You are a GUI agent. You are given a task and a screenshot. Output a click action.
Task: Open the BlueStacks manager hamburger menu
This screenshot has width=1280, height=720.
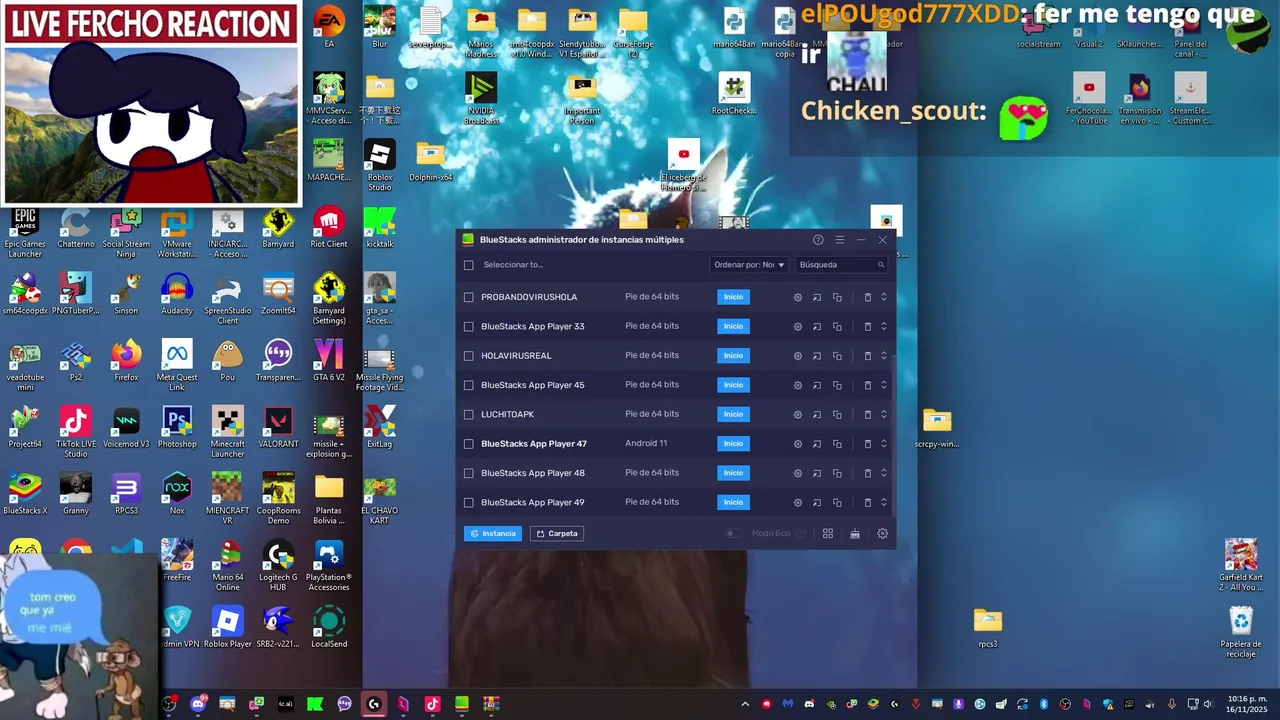[840, 240]
